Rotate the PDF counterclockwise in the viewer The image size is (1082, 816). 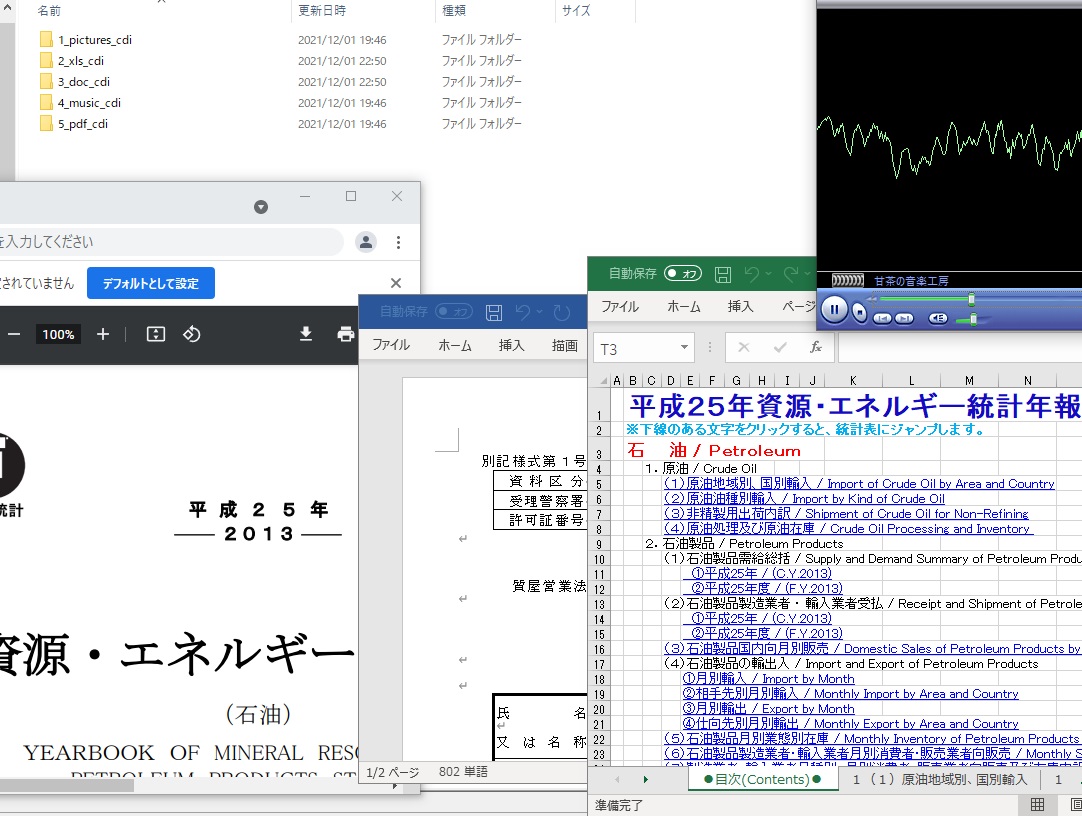(x=193, y=334)
